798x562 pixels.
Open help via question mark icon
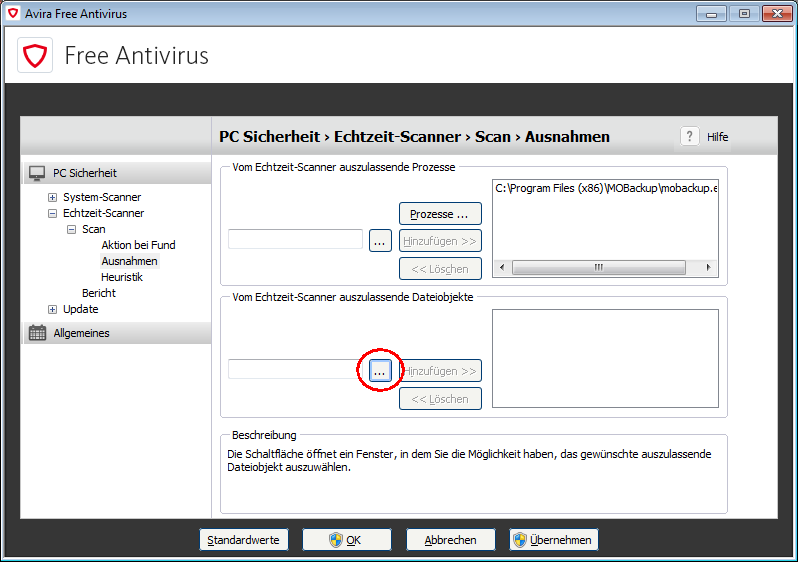point(690,137)
